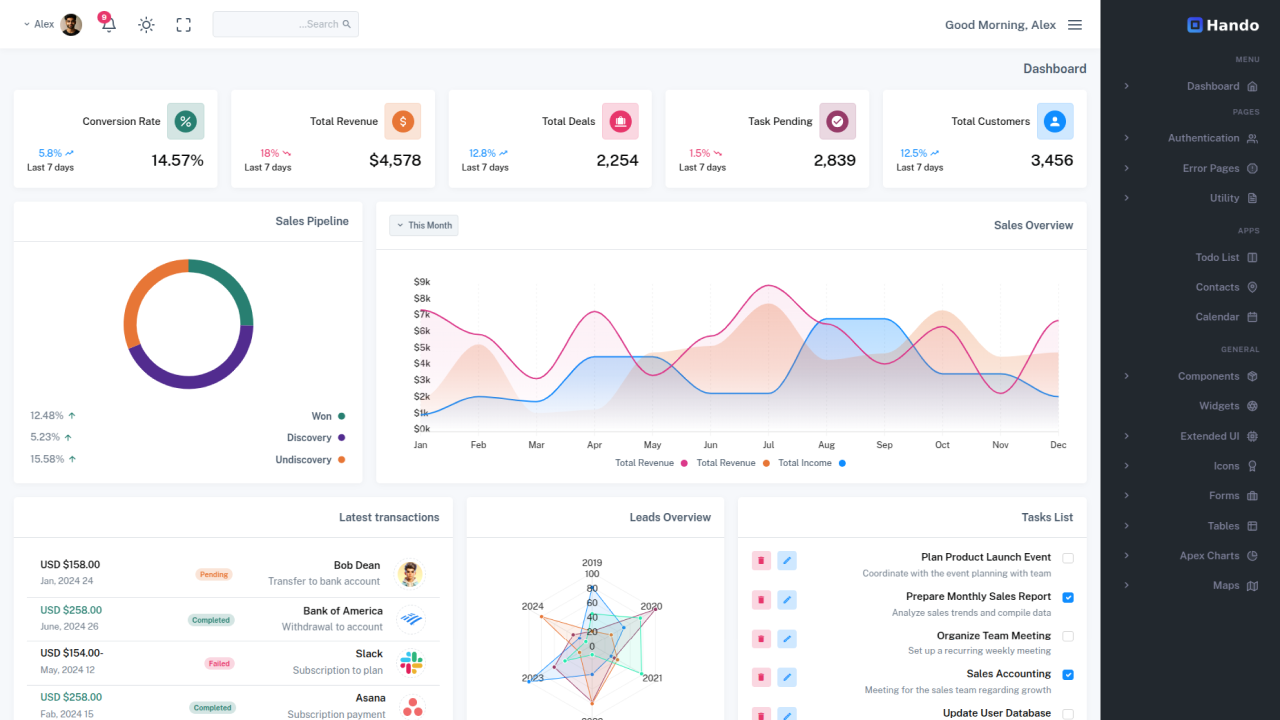Open the hamburger menu near the greeting

tap(1075, 24)
